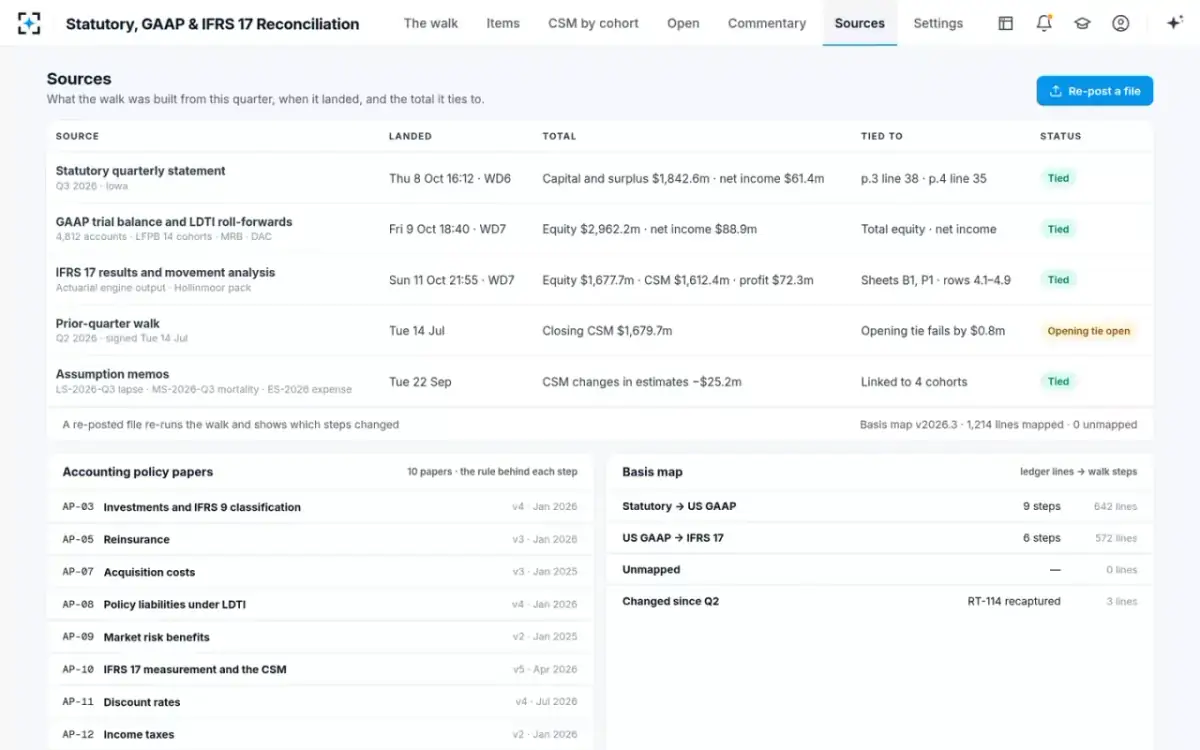
Task: Click Tied status for Assumption memos
Action: tap(1058, 381)
